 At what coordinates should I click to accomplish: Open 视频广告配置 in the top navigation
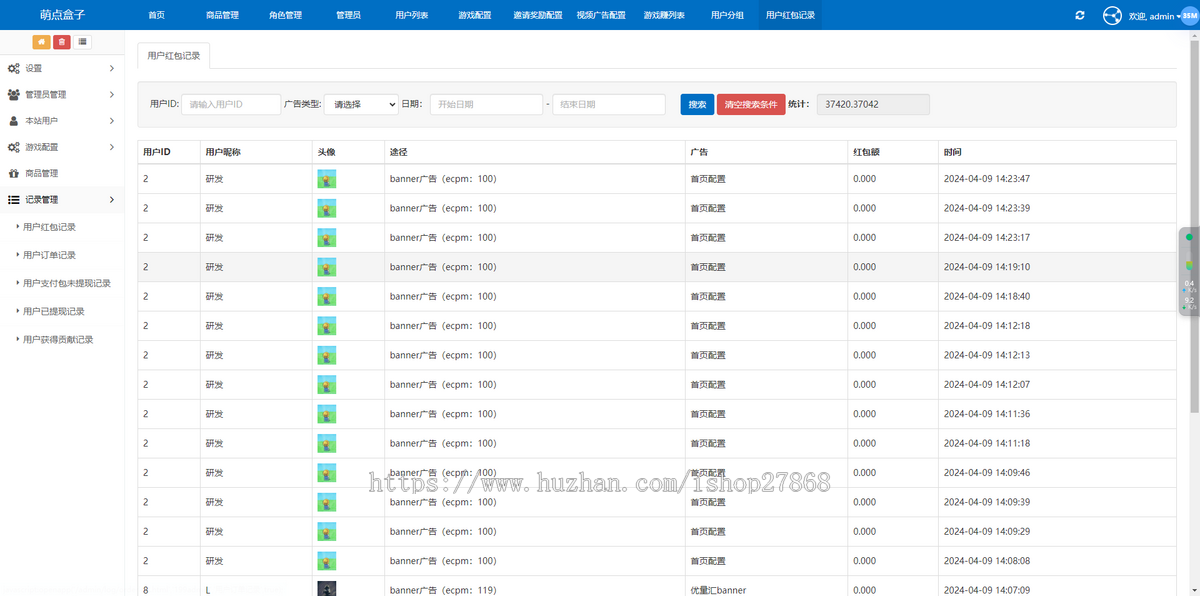click(x=601, y=15)
